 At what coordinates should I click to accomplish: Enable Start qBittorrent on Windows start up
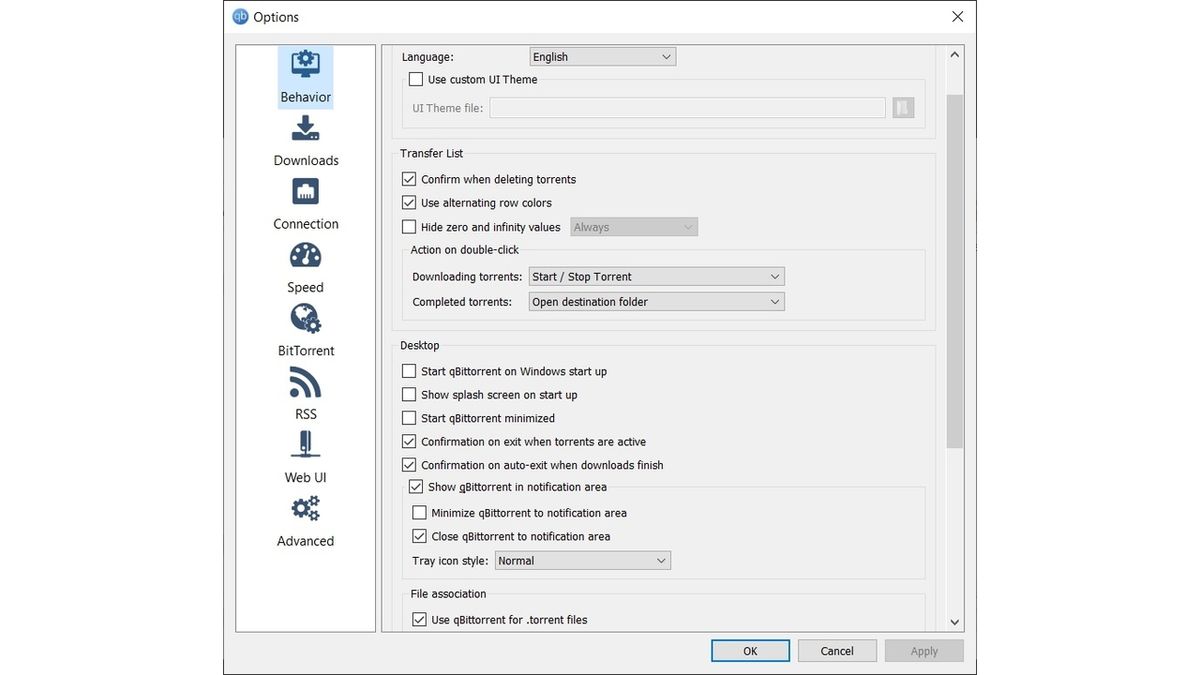408,370
